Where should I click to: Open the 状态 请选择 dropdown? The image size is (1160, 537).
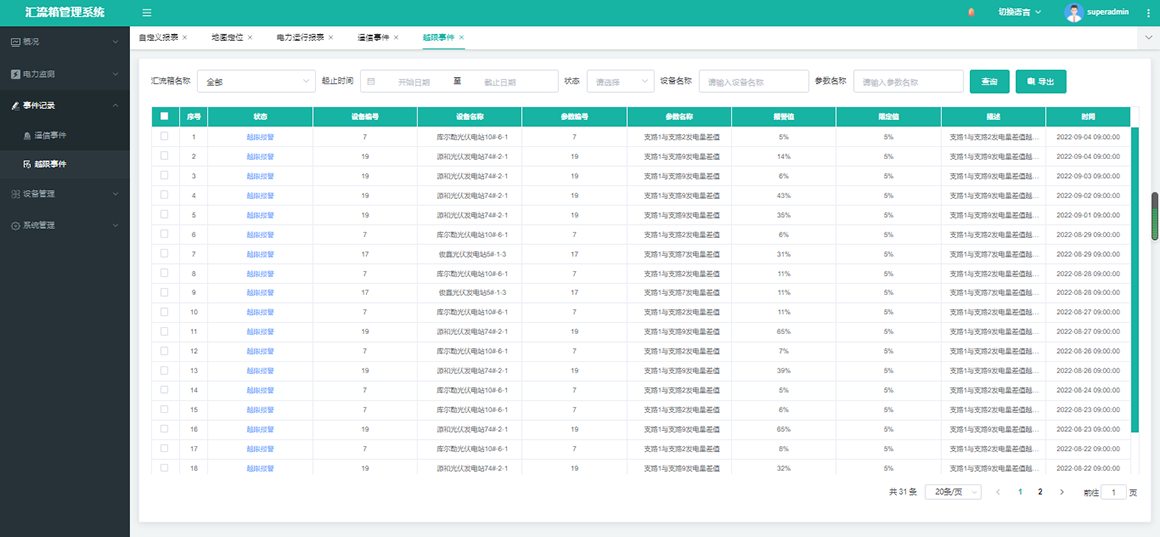point(621,81)
